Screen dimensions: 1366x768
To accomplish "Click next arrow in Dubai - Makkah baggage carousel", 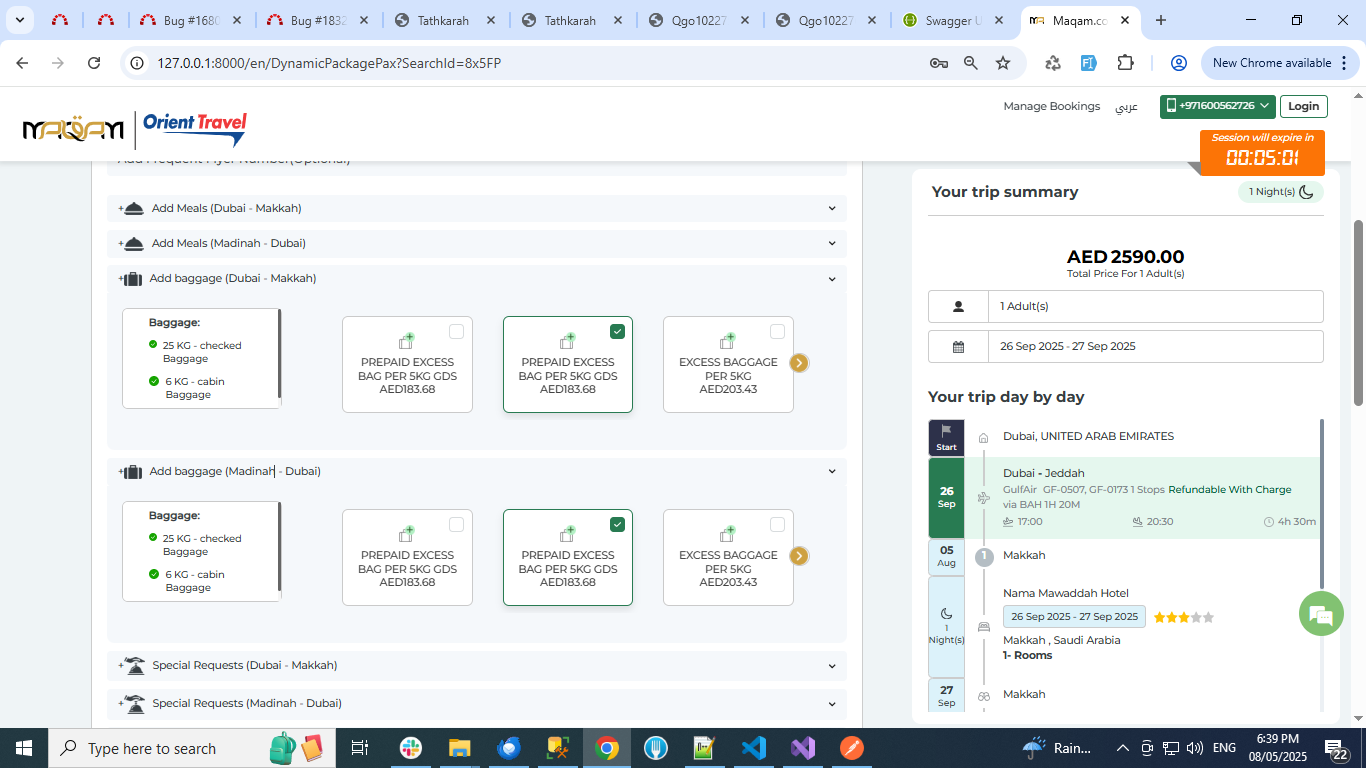I will click(798, 363).
